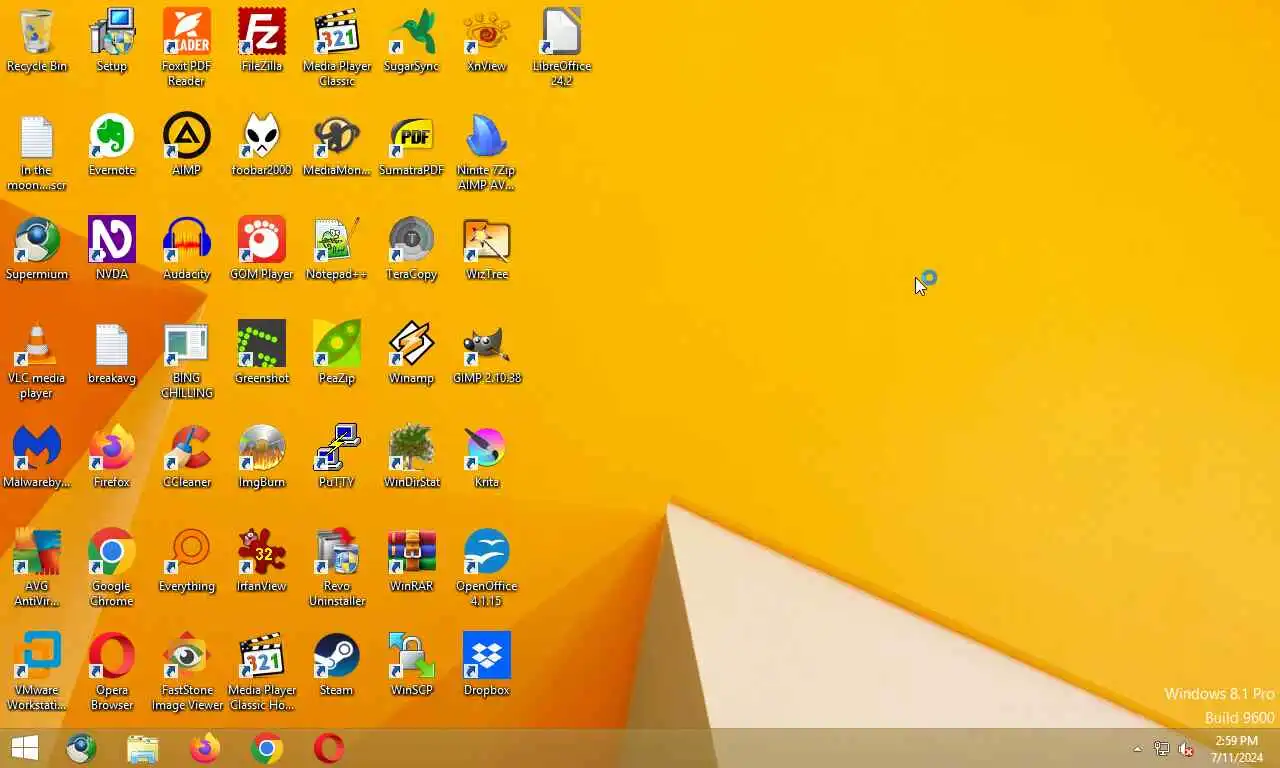Select the WinDirStat desktop shortcut

coord(412,457)
